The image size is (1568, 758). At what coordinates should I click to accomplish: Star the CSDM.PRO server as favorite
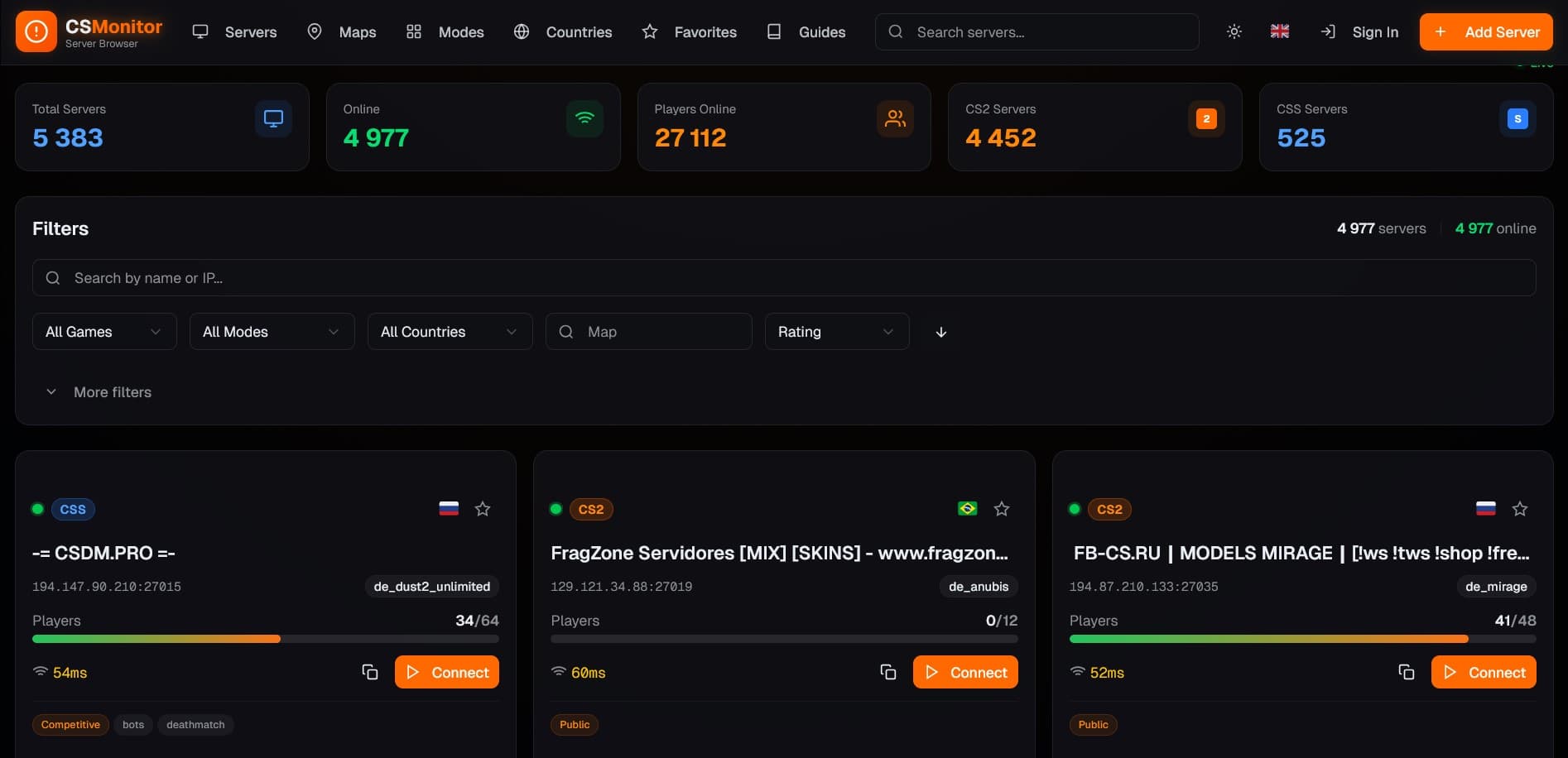483,509
